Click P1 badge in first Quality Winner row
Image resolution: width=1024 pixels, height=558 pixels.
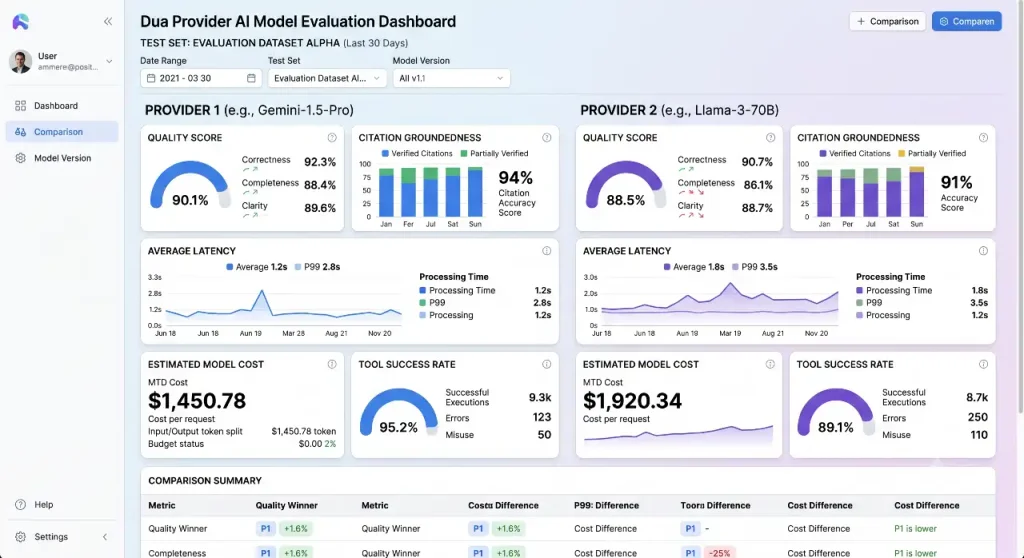[x=265, y=529]
